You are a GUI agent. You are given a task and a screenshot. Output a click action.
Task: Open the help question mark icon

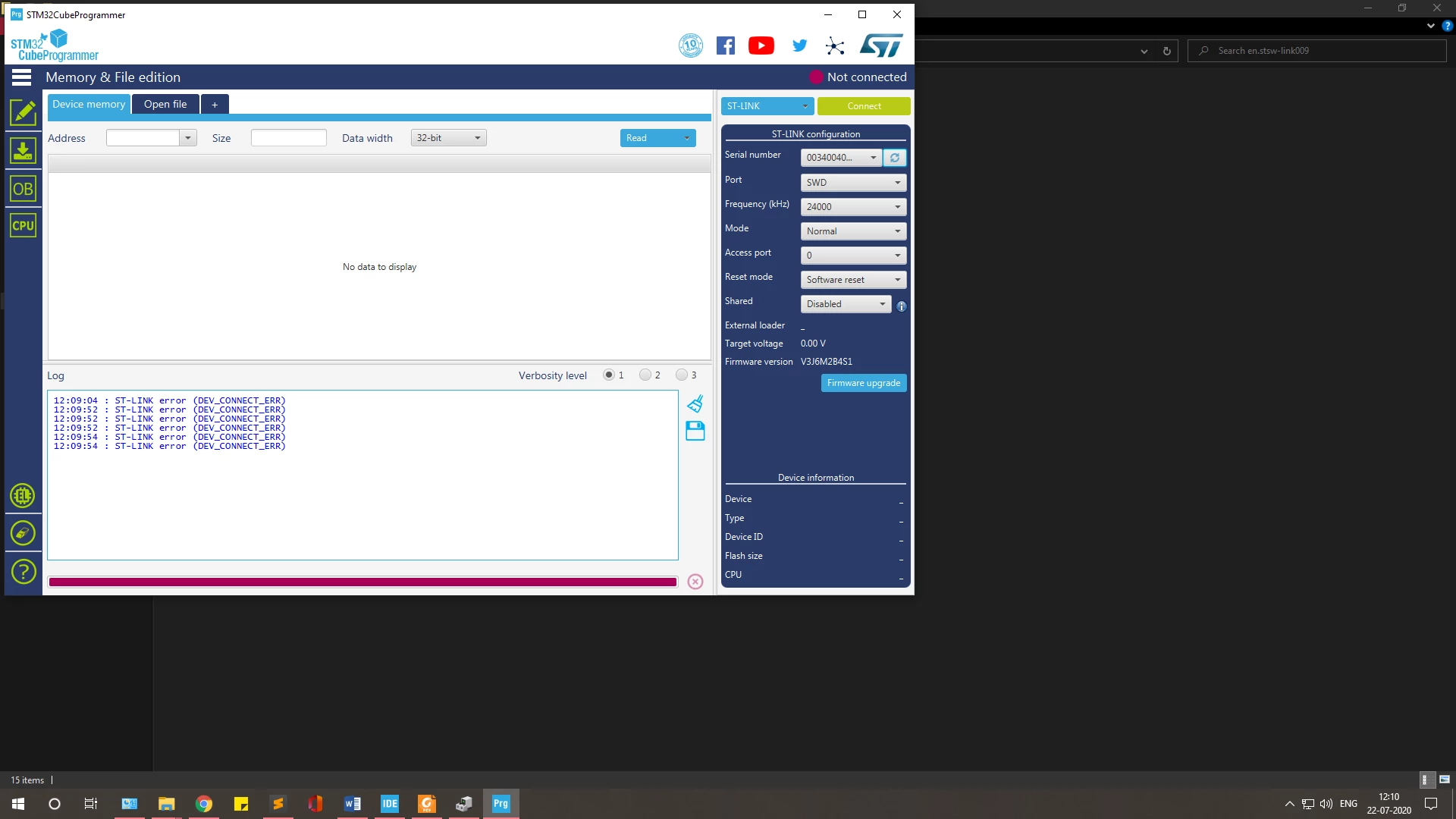coord(23,571)
